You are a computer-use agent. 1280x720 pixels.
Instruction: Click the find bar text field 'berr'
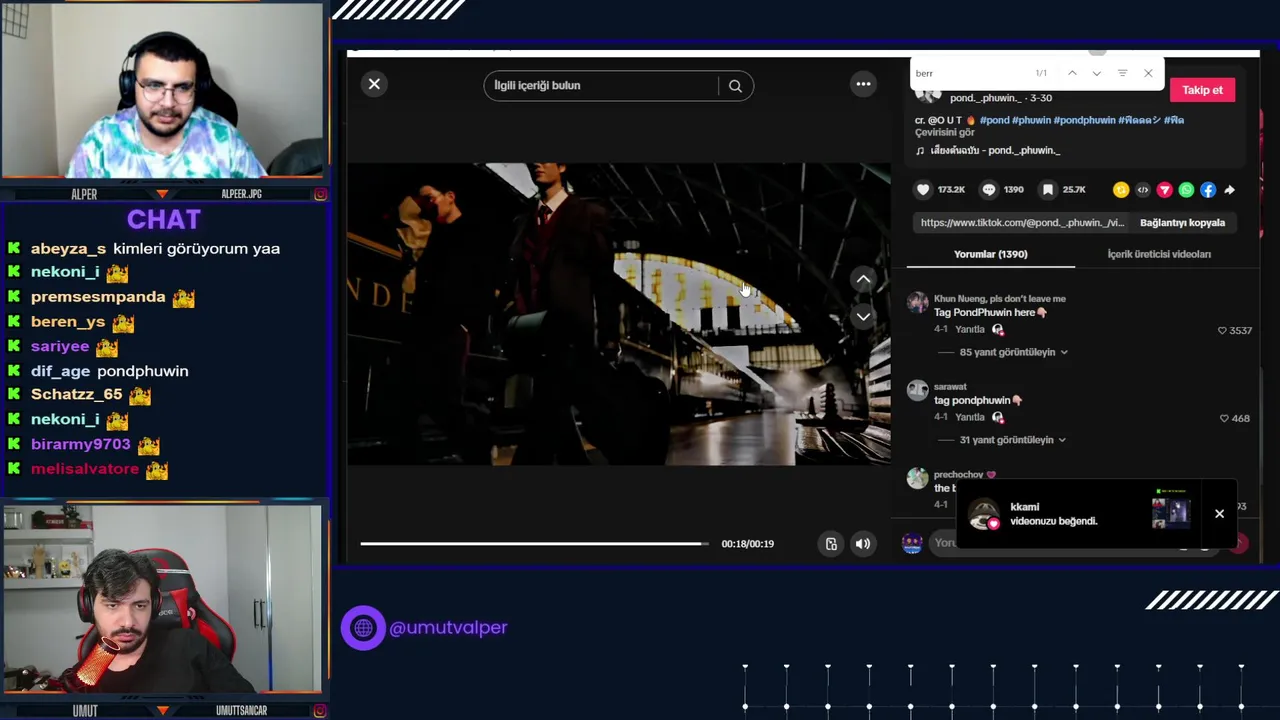click(970, 73)
